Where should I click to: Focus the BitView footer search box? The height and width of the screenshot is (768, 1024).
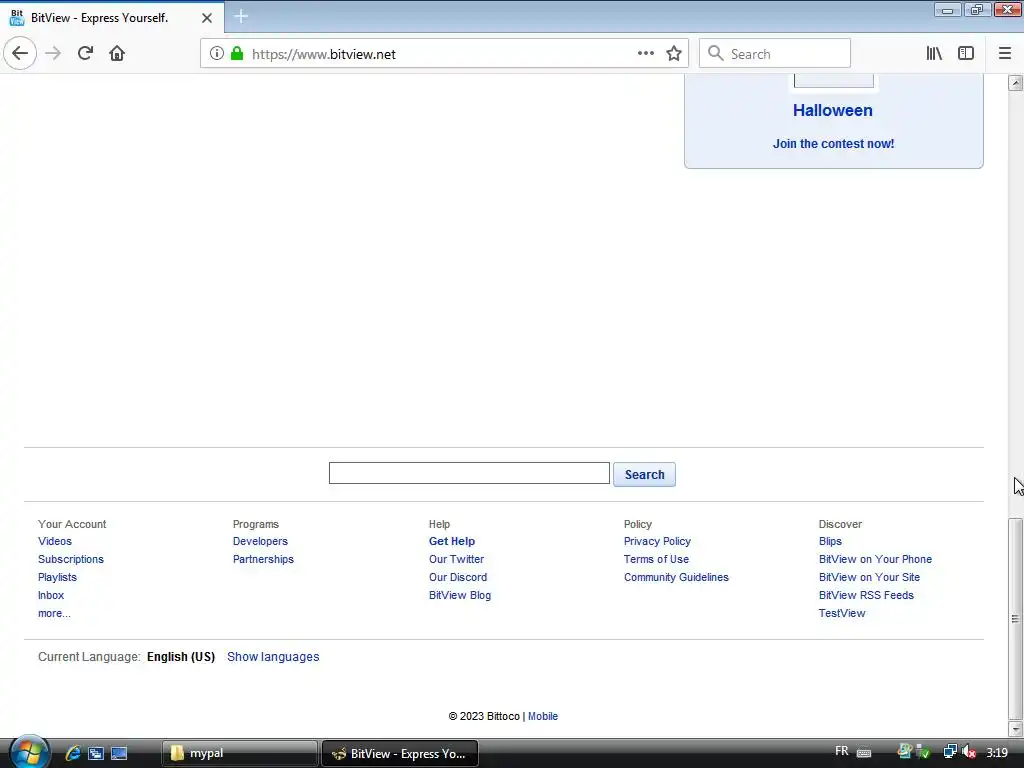(469, 473)
